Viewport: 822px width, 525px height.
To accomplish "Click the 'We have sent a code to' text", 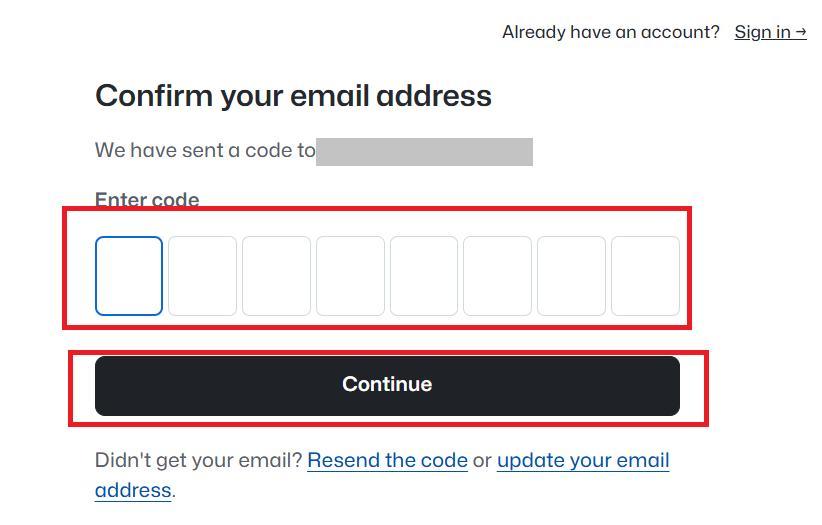I will (205, 151).
